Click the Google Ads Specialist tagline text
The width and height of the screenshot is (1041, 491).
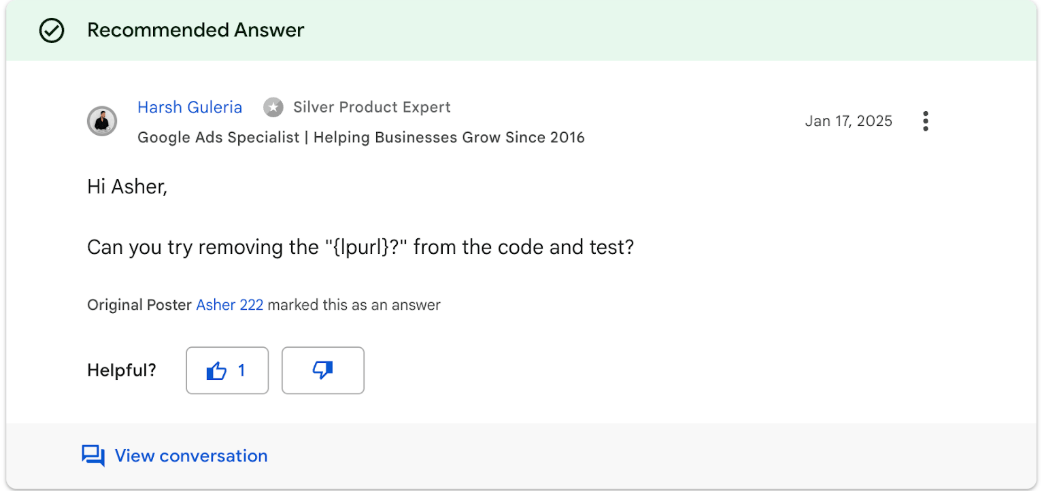pyautogui.click(x=360, y=137)
